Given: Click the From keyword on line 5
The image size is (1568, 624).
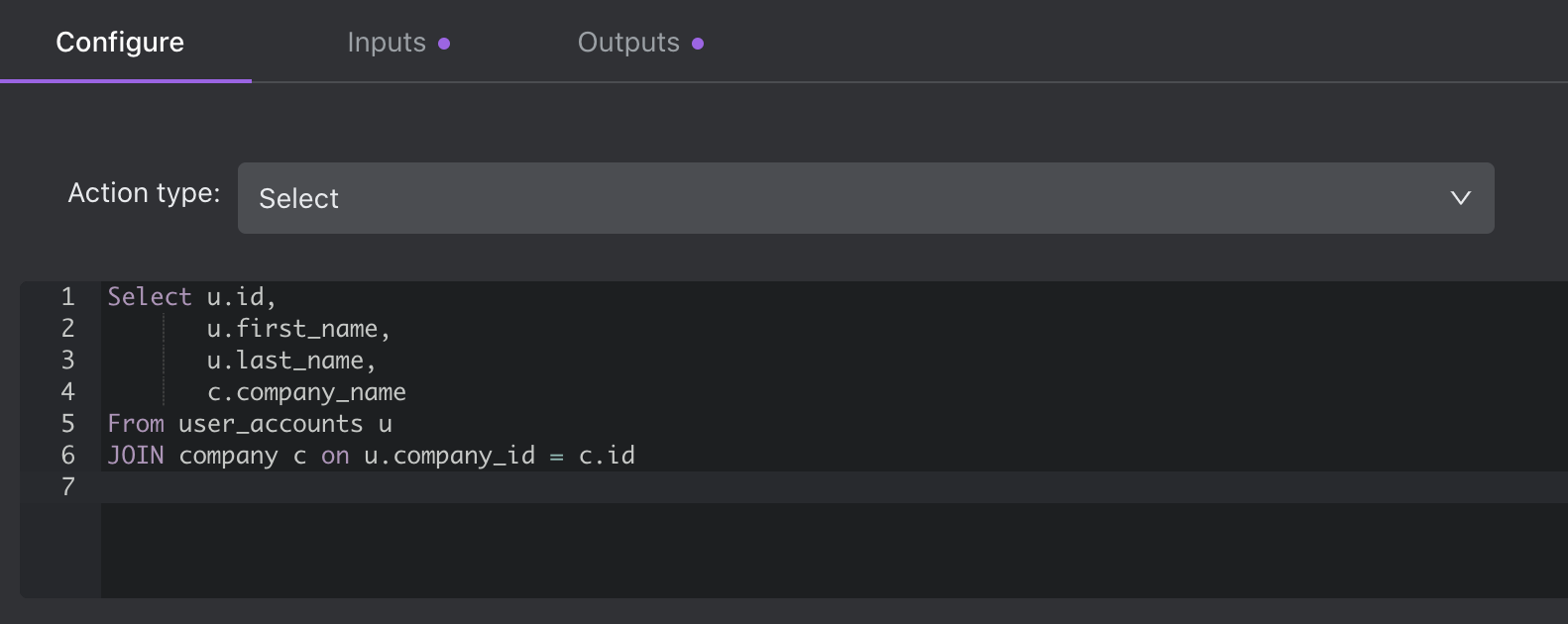Looking at the screenshot, I should 136,424.
